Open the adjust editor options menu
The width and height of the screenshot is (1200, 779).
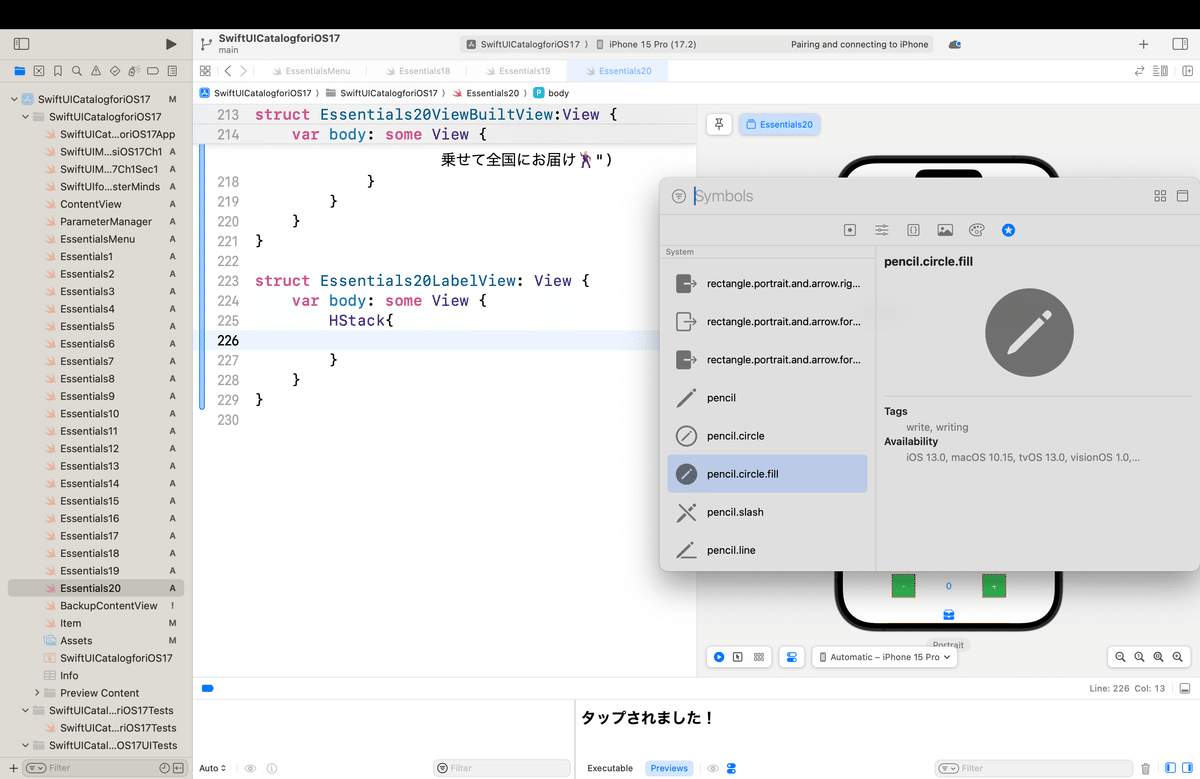click(1161, 71)
